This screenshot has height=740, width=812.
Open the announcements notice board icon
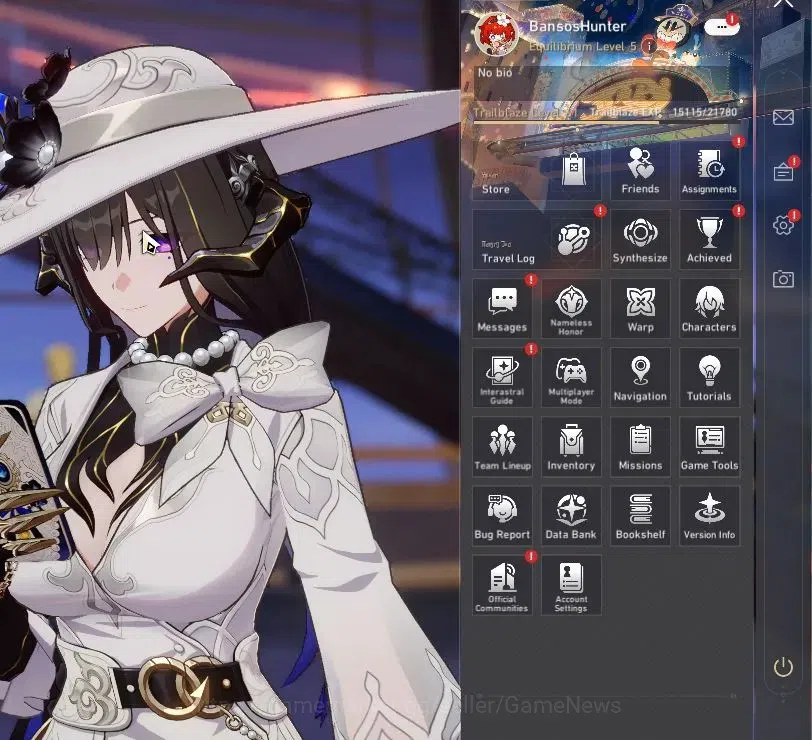[x=783, y=171]
